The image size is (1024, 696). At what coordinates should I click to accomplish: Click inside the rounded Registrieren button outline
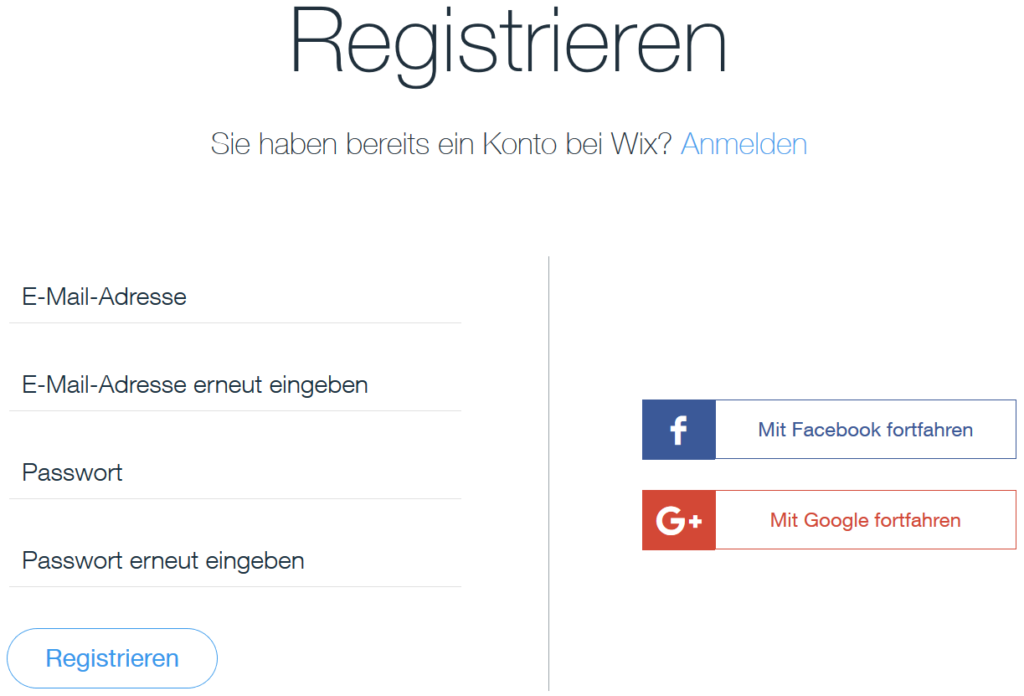111,658
